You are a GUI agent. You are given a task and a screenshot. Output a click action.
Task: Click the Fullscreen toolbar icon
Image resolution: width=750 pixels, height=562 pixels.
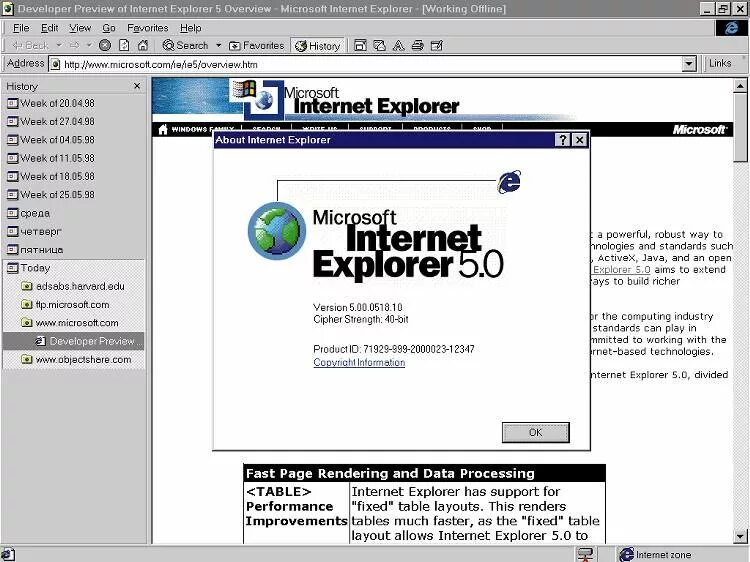360,45
